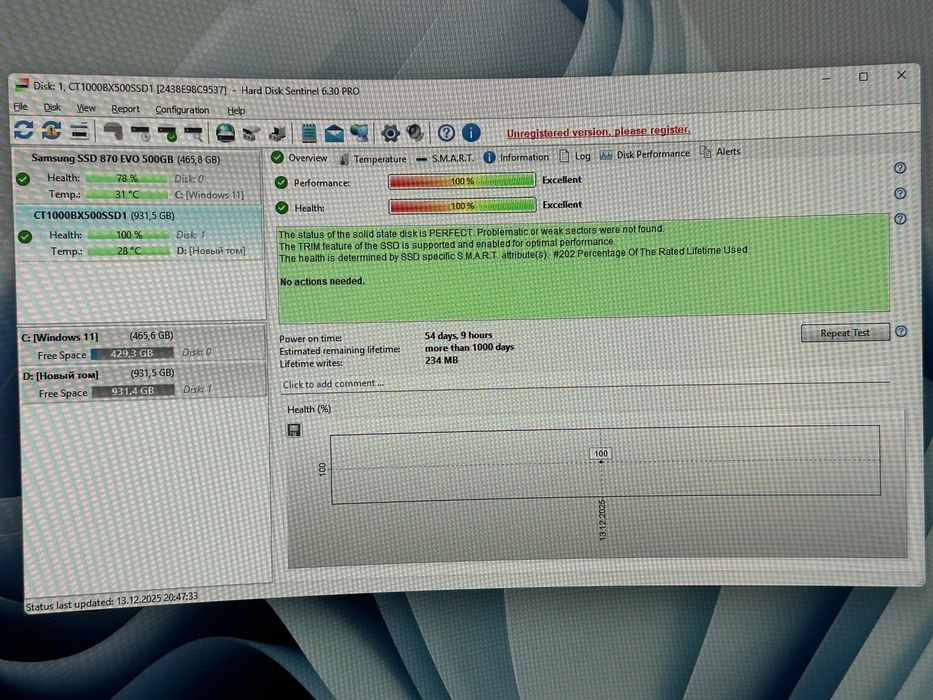Switch to the Log tab
The image size is (933, 700).
point(575,156)
